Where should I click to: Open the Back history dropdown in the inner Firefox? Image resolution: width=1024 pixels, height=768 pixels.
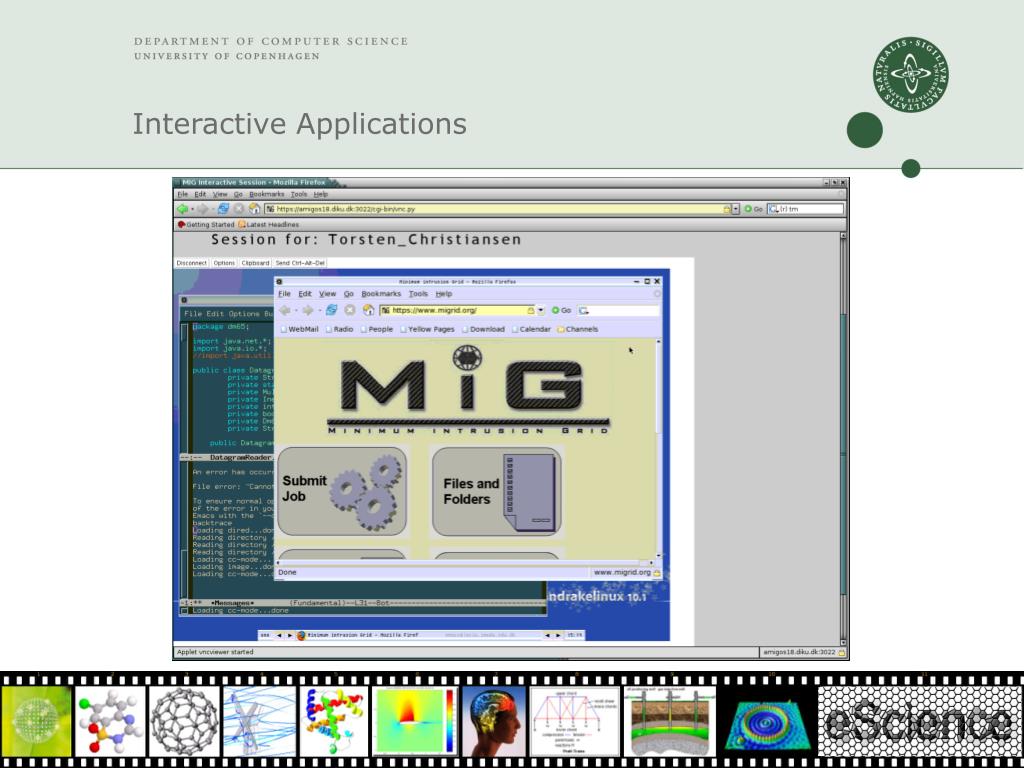(x=296, y=311)
